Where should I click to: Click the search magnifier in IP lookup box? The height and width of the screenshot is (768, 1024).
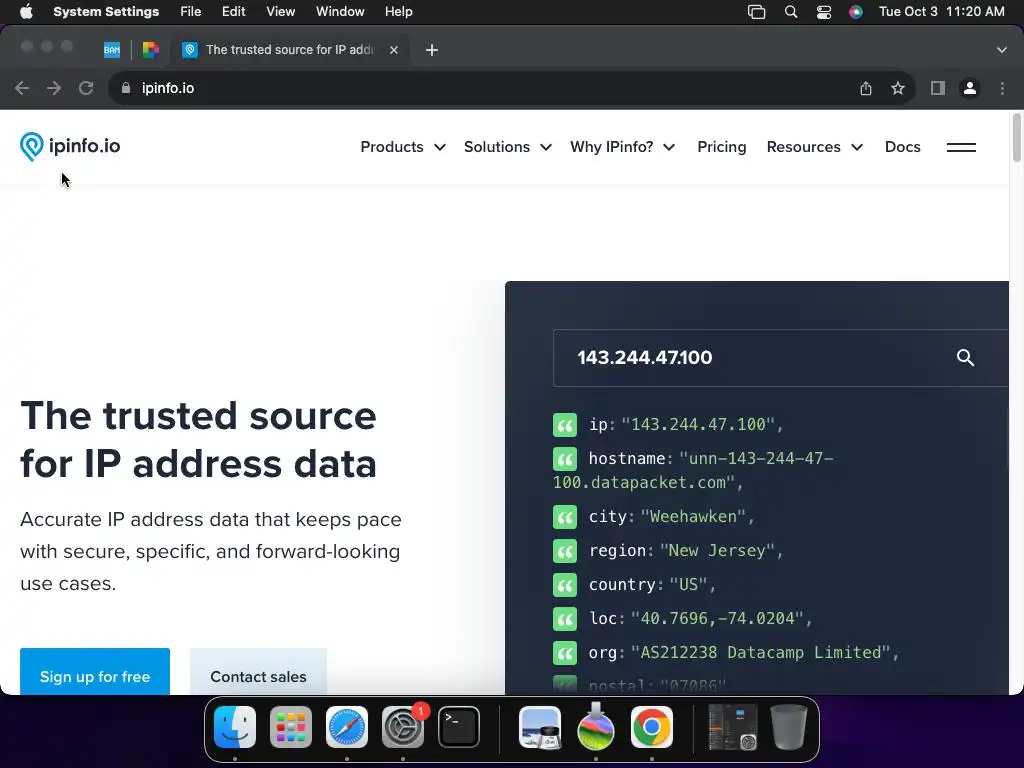965,357
